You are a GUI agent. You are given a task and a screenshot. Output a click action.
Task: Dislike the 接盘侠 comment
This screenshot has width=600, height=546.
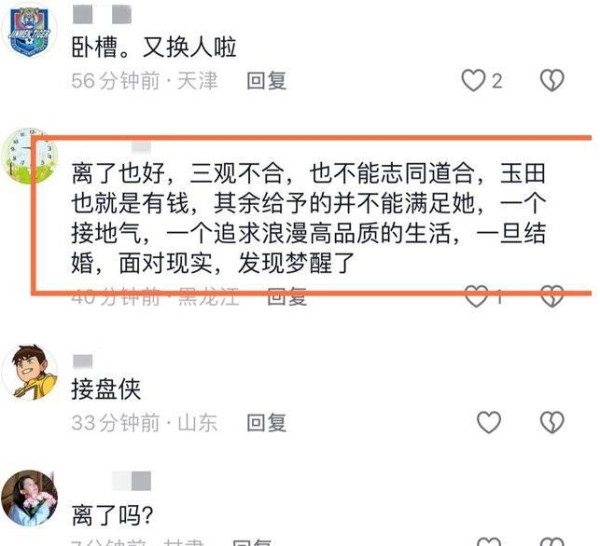click(552, 422)
